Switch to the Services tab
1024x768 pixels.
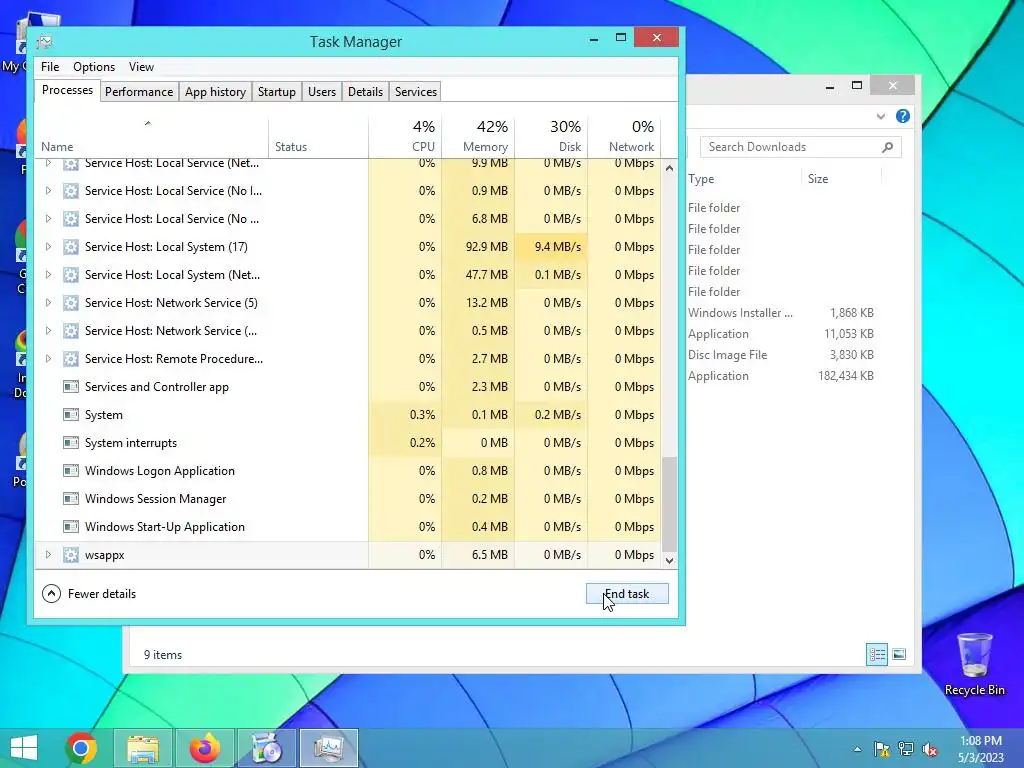[416, 92]
